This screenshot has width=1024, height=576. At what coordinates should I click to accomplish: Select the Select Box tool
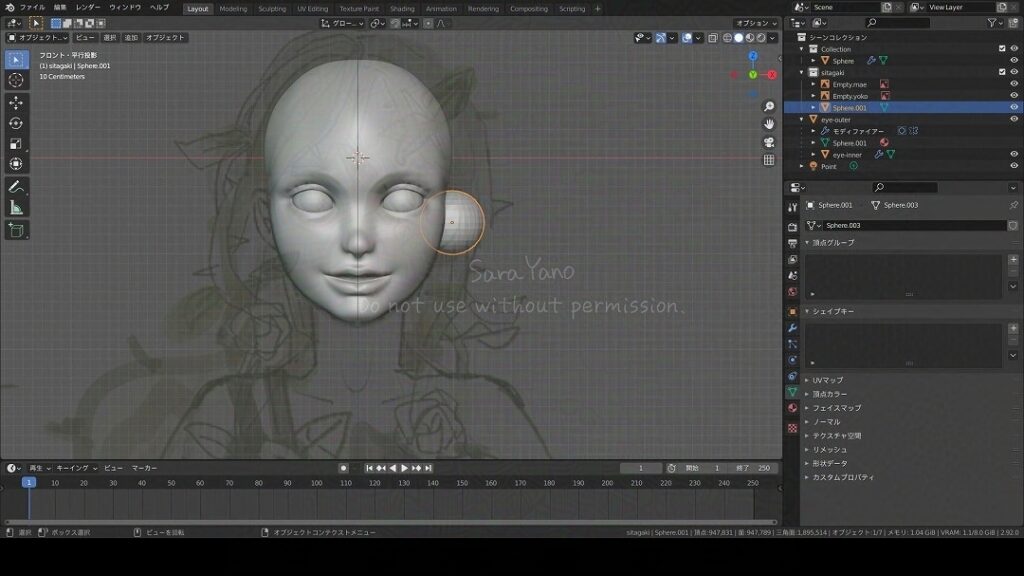(16, 59)
